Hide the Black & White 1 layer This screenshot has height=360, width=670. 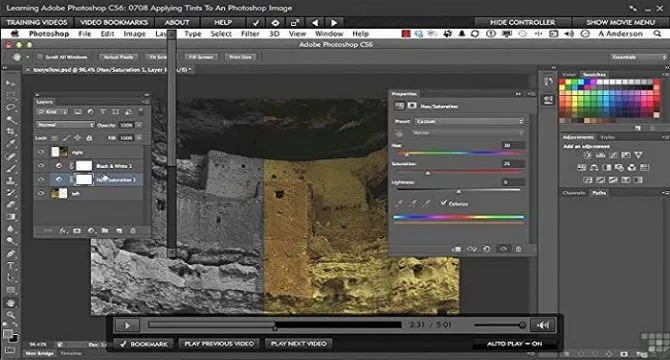tap(41, 166)
